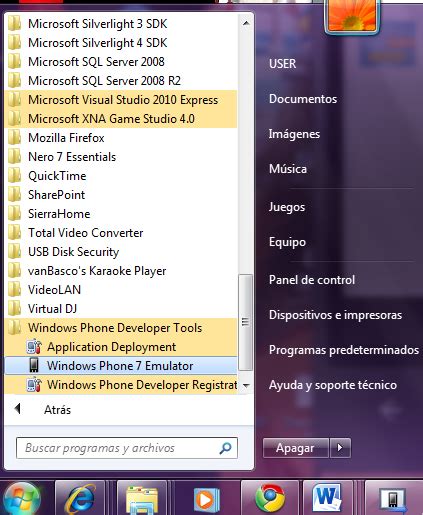The height and width of the screenshot is (515, 423).
Task: Open Equipo from Start menu
Action: coord(287,242)
